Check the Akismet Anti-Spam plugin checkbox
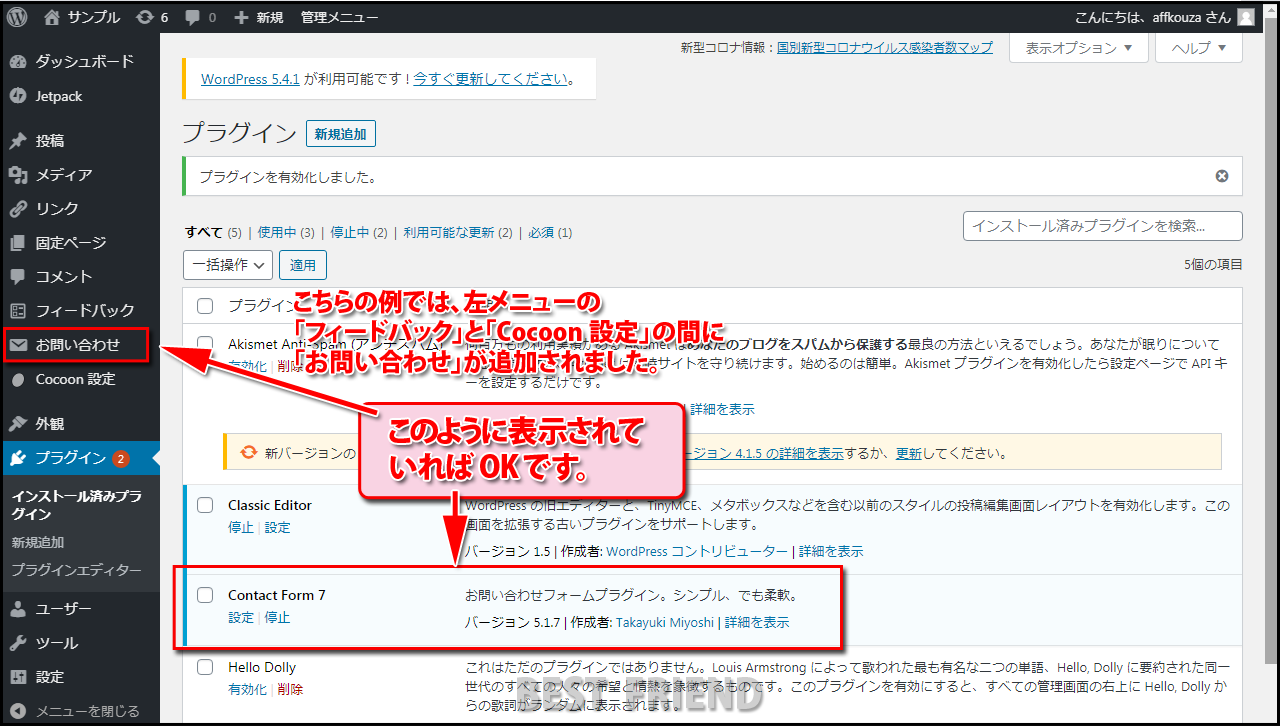 tap(205, 343)
